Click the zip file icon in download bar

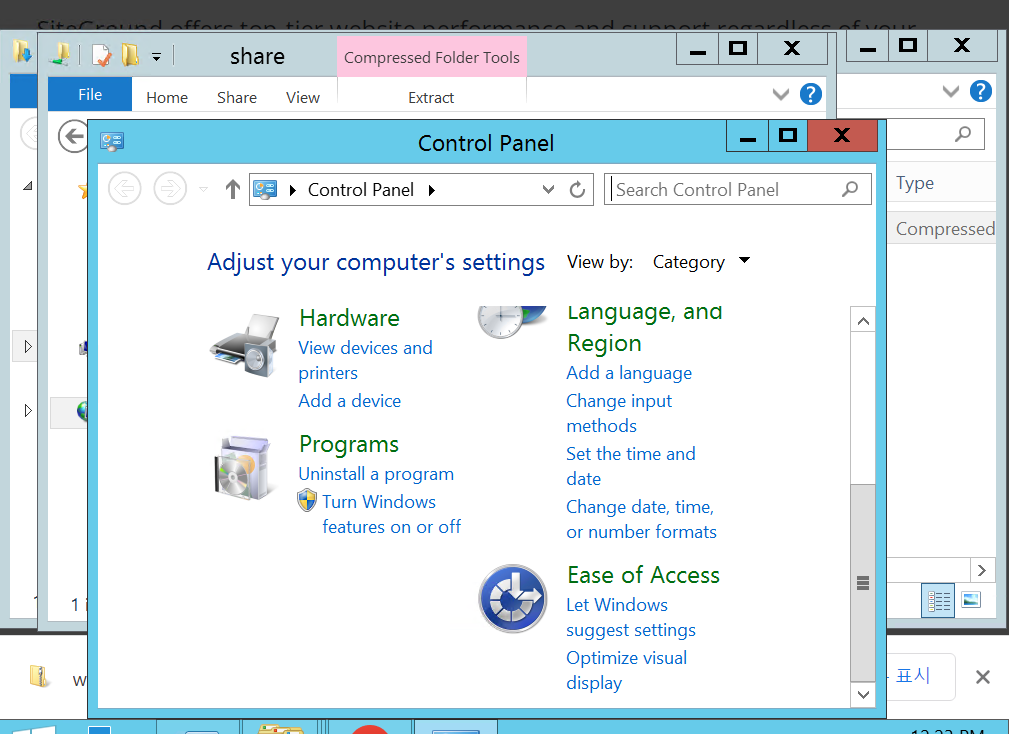[39, 676]
